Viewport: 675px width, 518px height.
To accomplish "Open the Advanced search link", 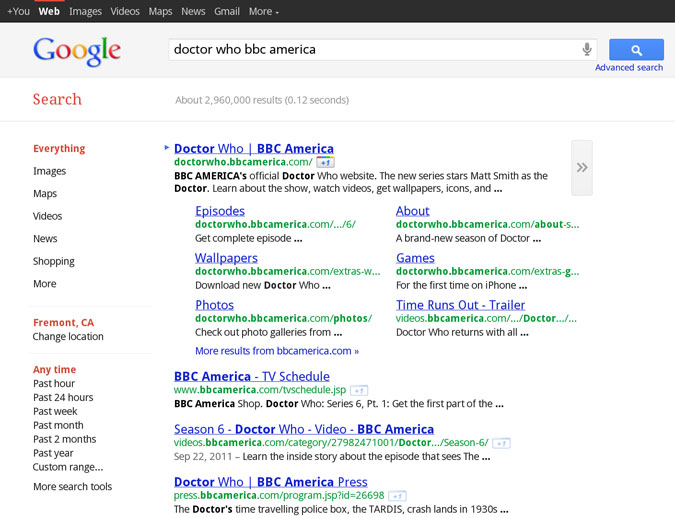I will tap(628, 68).
